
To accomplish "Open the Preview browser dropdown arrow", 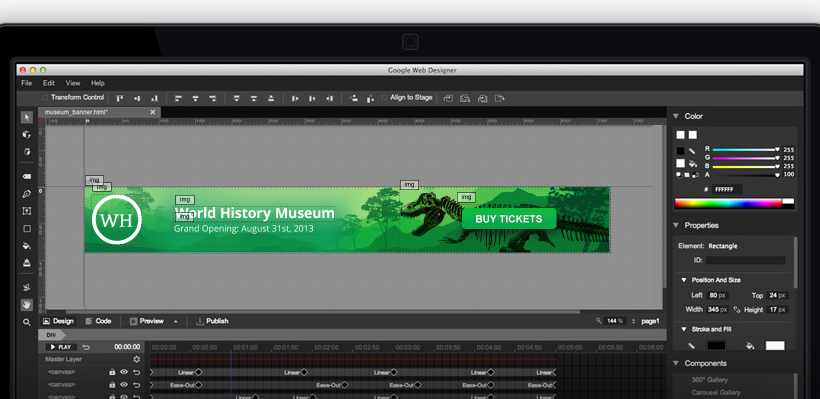I will tap(176, 322).
